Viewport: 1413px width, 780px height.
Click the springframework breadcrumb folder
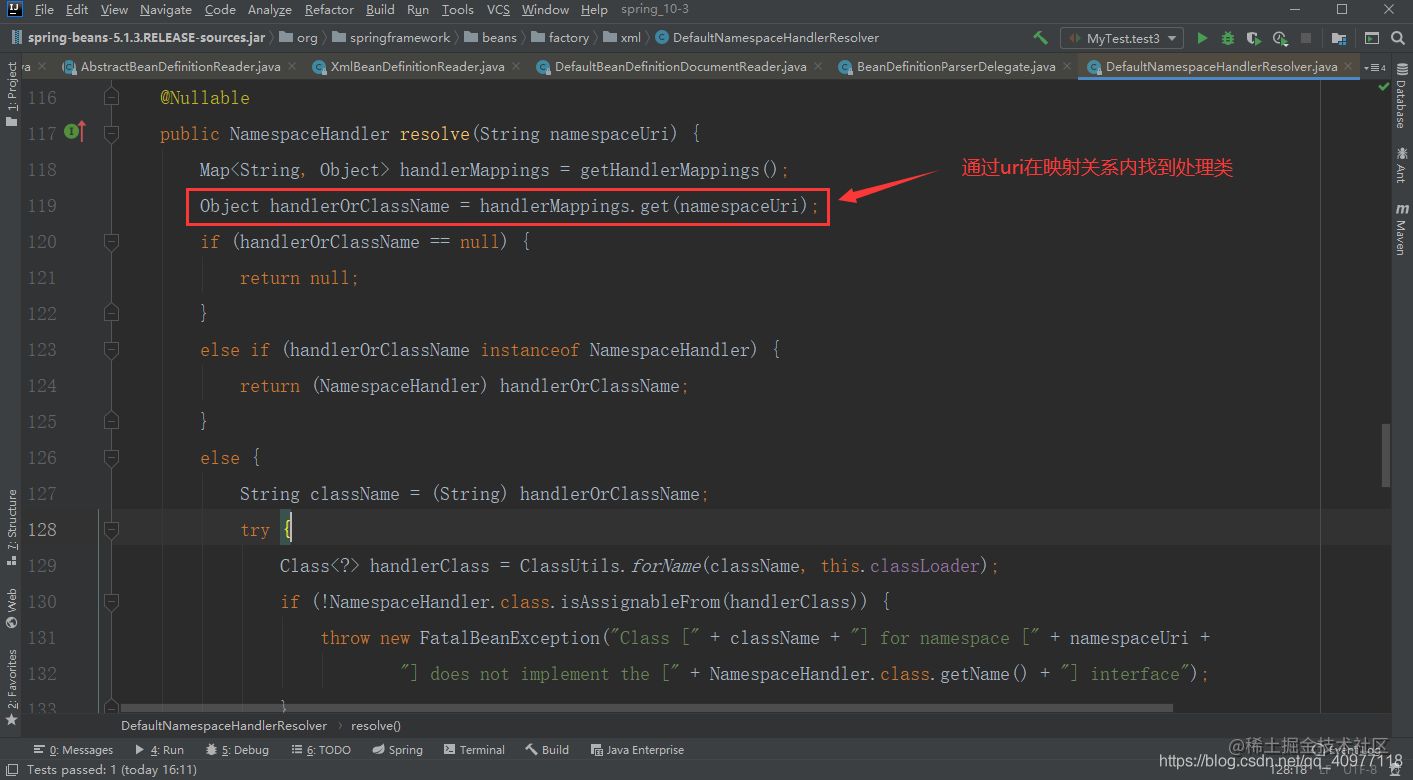pos(391,38)
